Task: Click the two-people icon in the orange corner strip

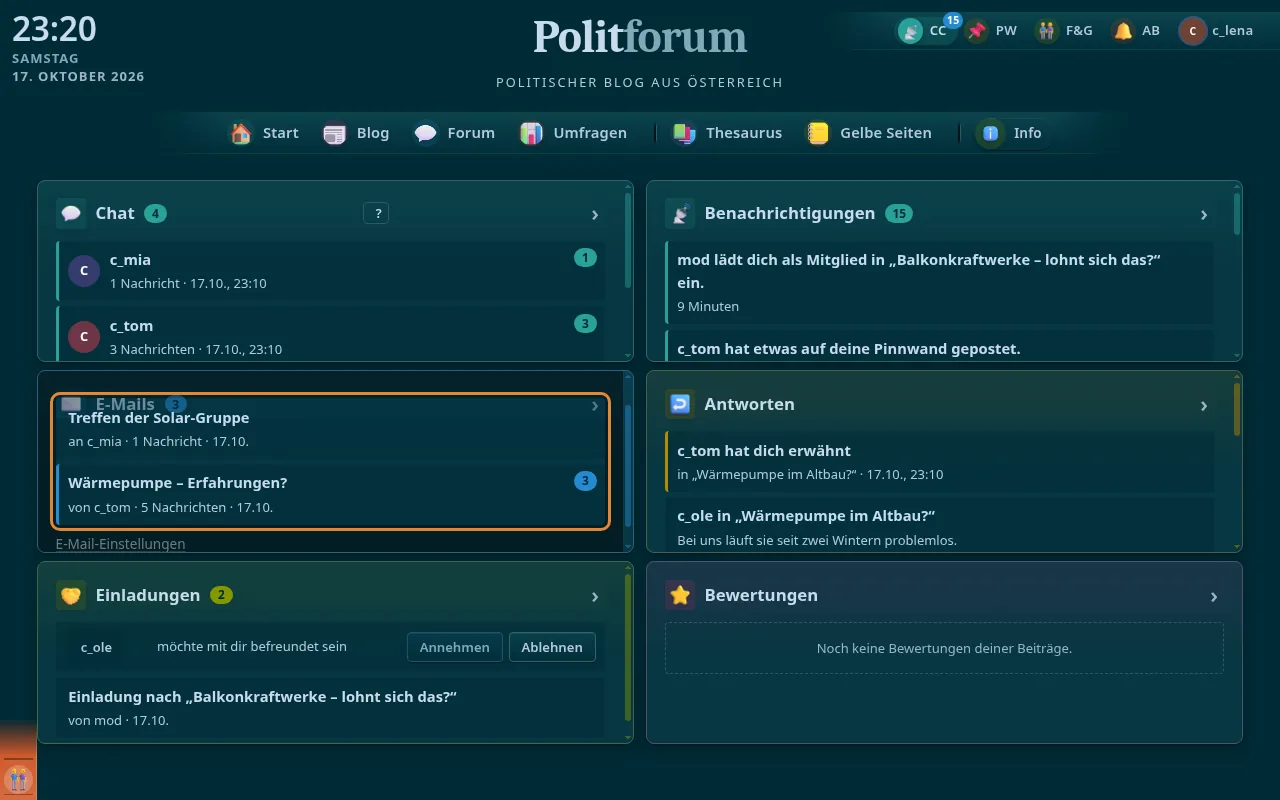Action: (x=18, y=778)
